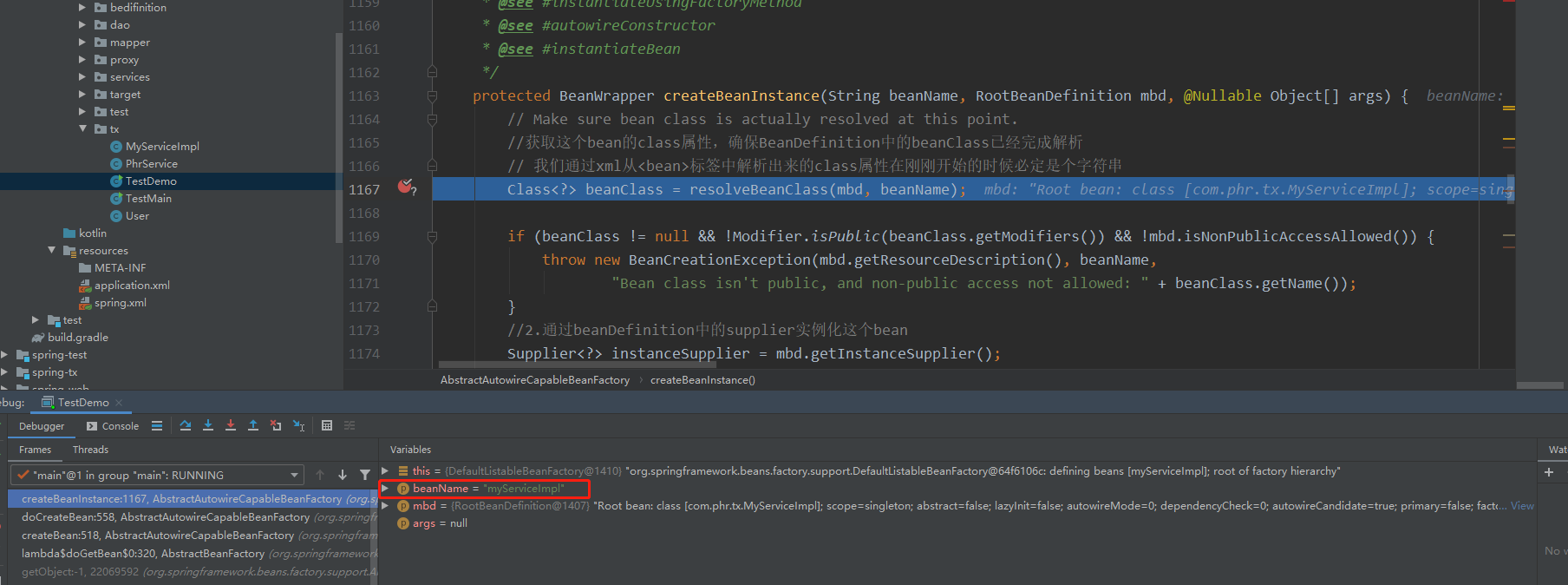Click createBeanInstance() breadcrumb

pyautogui.click(x=702, y=380)
